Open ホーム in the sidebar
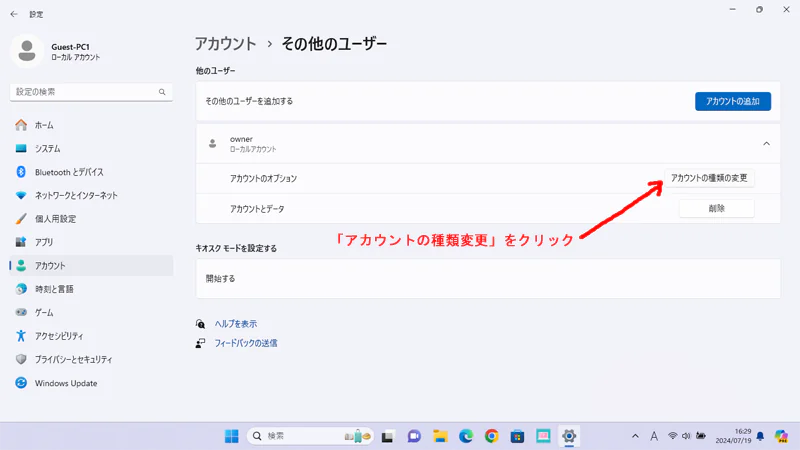The width and height of the screenshot is (800, 450). coord(91,125)
